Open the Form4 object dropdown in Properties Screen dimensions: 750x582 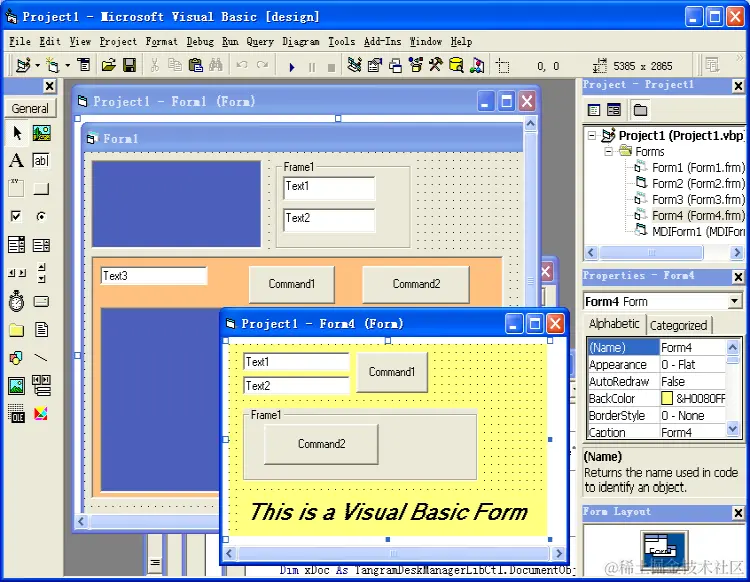735,301
